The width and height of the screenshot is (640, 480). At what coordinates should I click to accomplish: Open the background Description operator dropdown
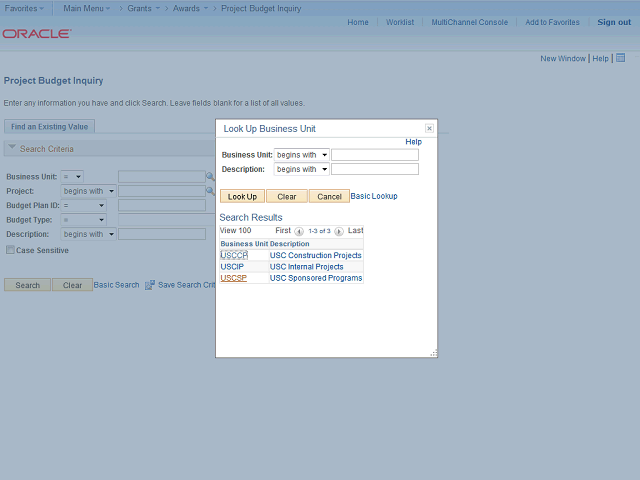(89, 234)
